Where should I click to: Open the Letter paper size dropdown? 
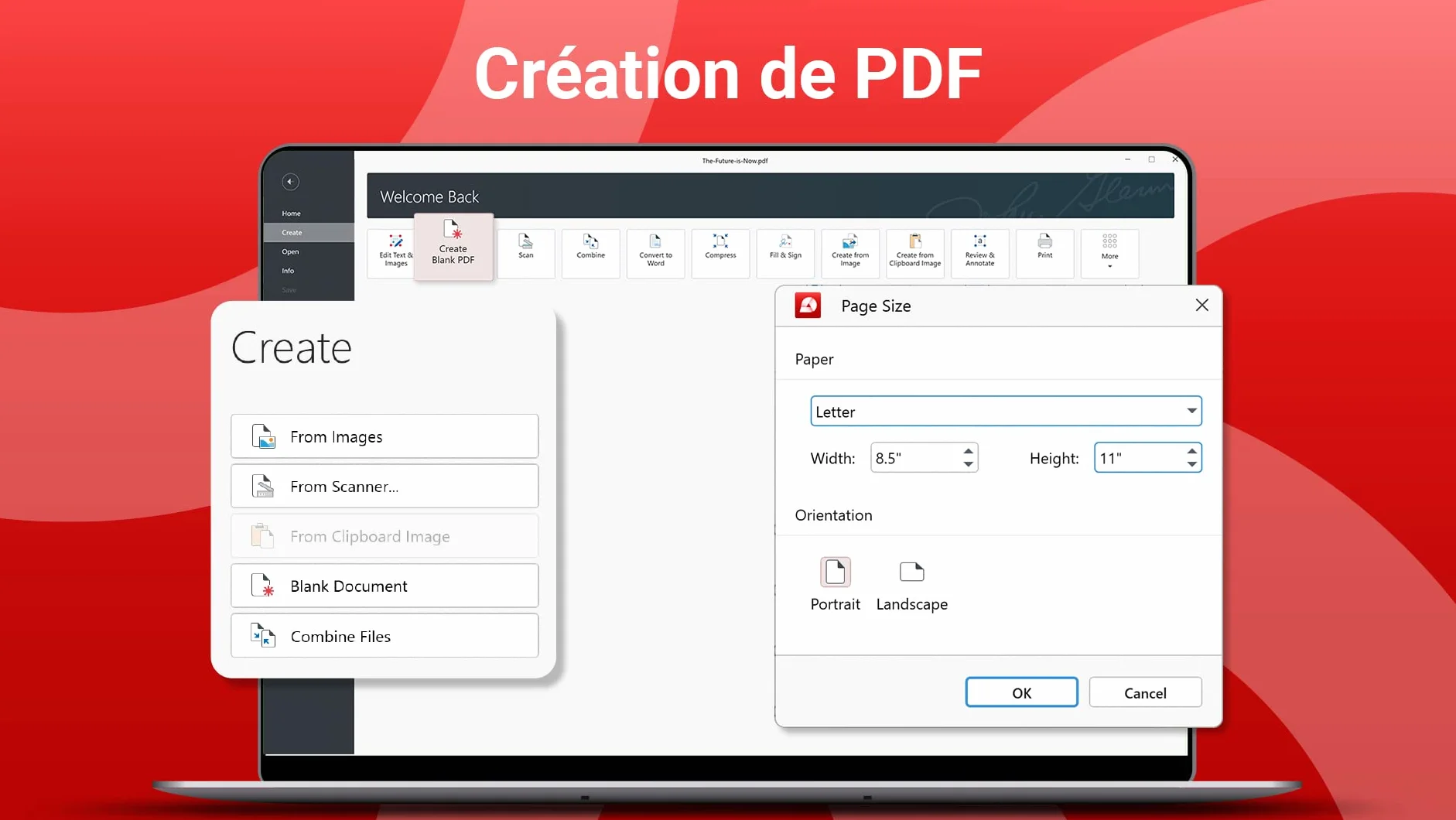click(x=1006, y=412)
